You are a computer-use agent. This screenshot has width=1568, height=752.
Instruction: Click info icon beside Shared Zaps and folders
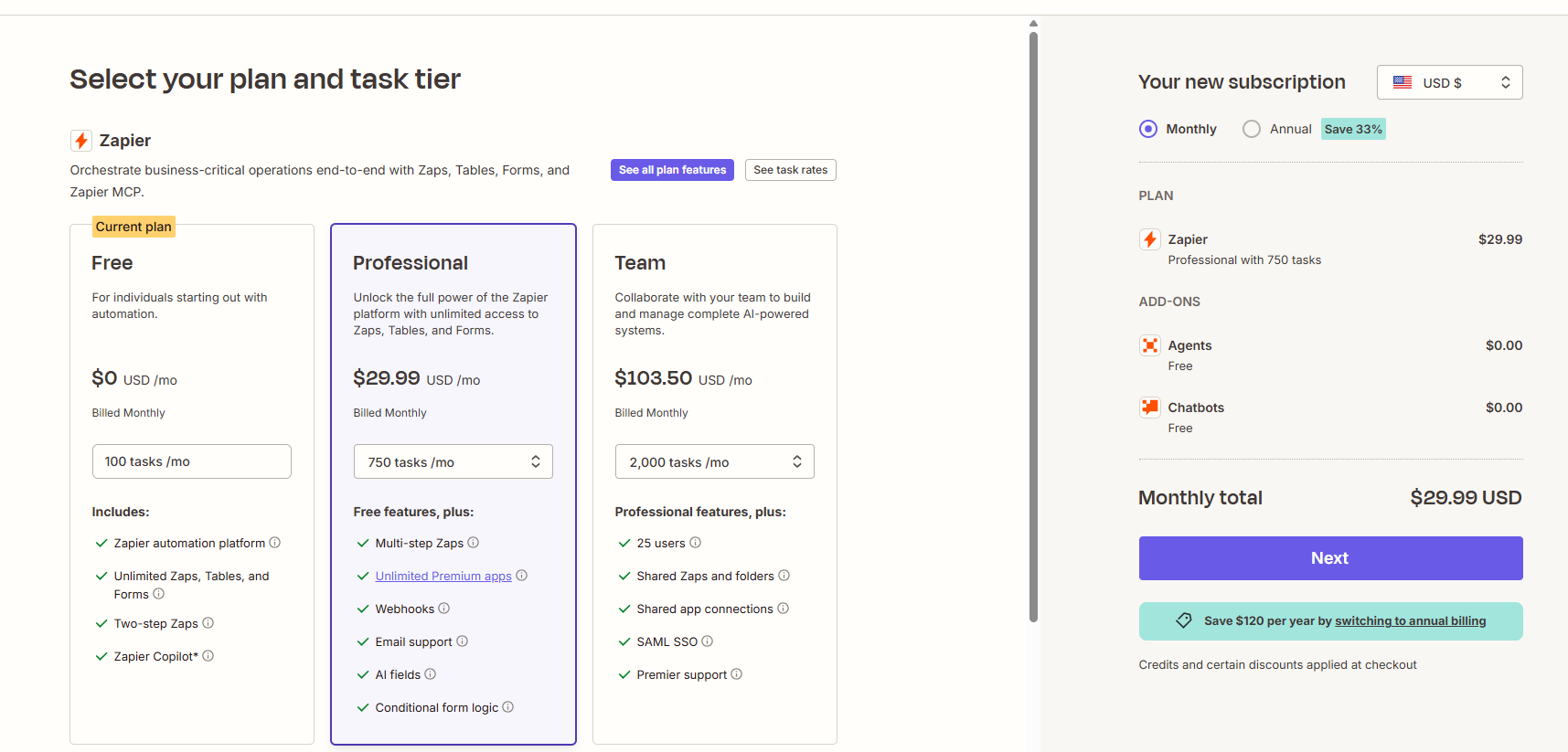pyautogui.click(x=784, y=576)
